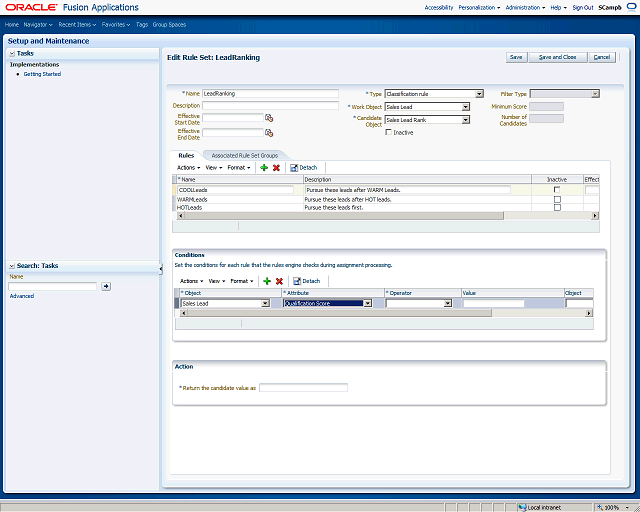The width and height of the screenshot is (640, 512).
Task: Open the Type dropdown
Action: [x=479, y=94]
